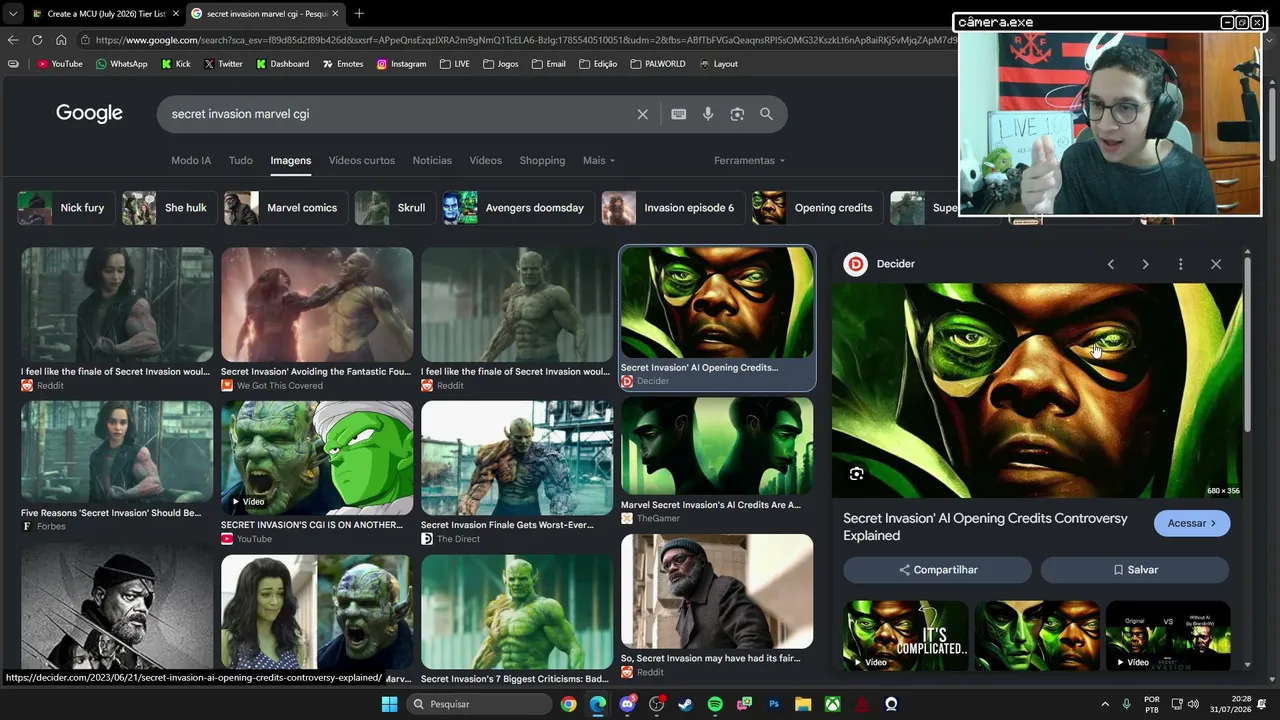The image size is (1280, 720).
Task: Start a voice search with the microphone
Action: click(x=708, y=114)
